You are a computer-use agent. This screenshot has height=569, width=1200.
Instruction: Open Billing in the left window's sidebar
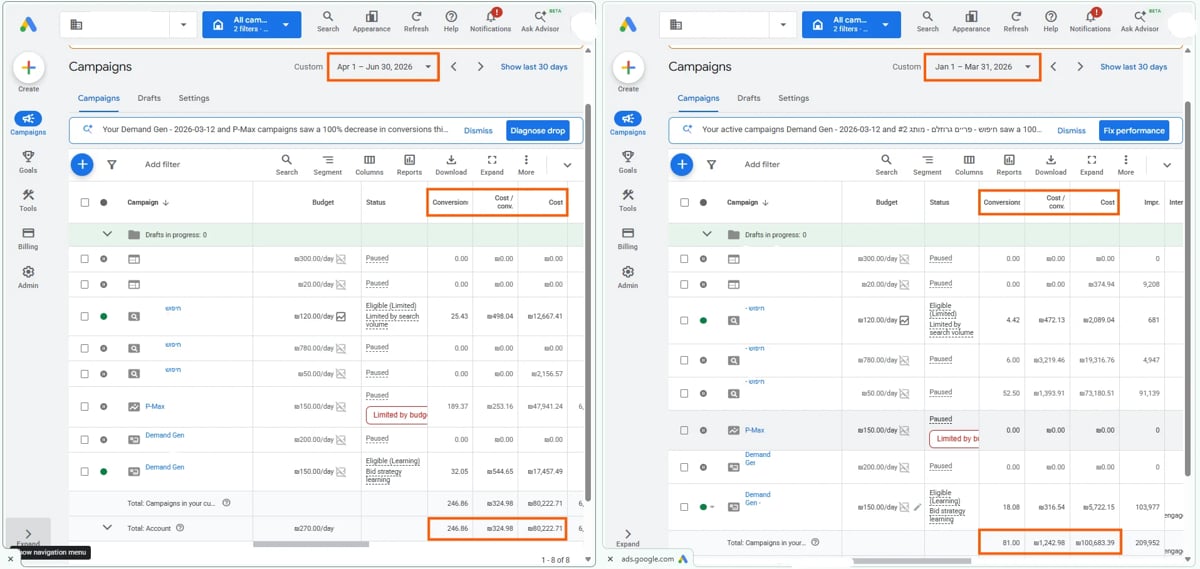[x=28, y=238]
